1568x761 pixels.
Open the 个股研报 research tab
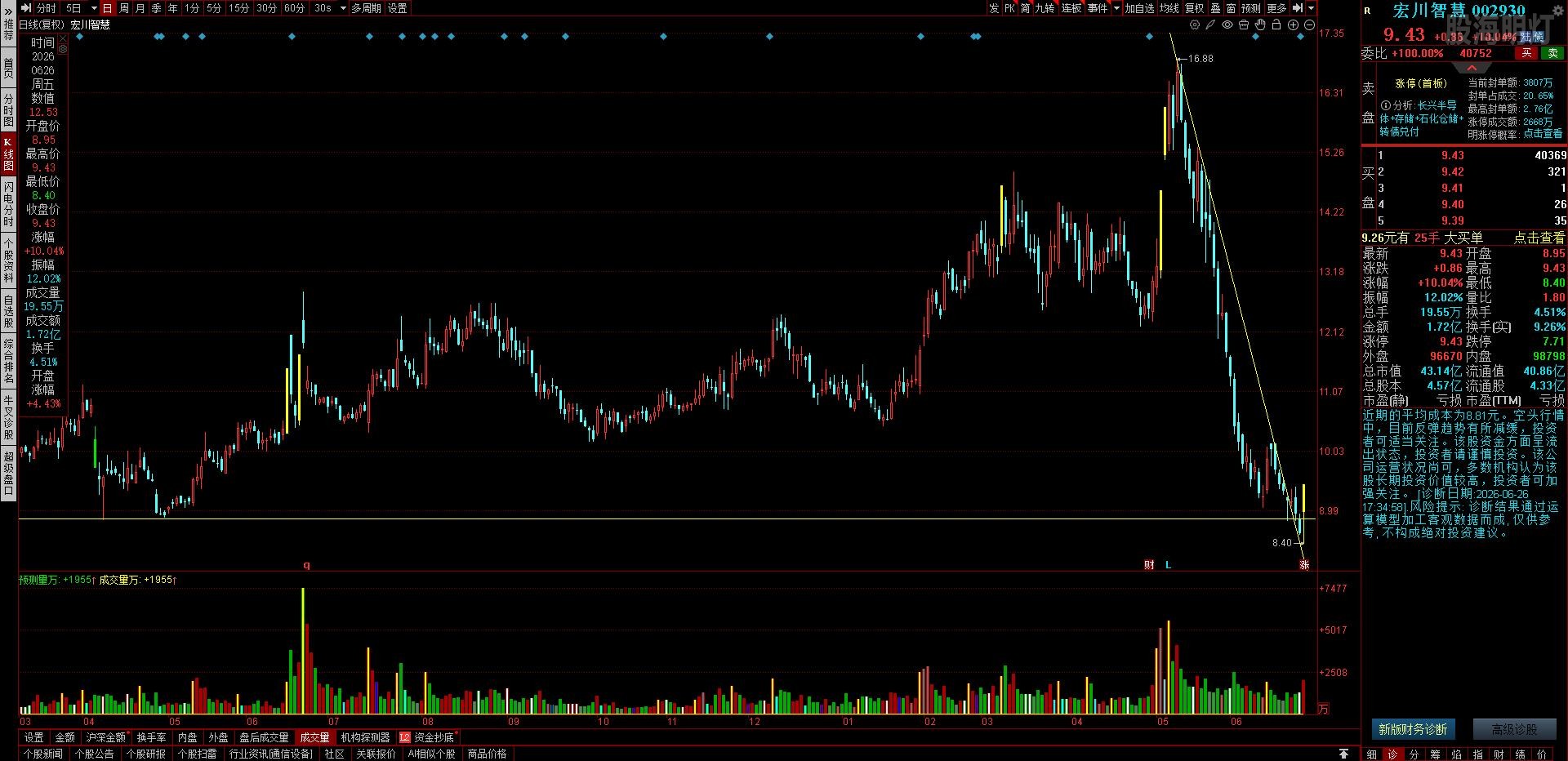[x=146, y=754]
